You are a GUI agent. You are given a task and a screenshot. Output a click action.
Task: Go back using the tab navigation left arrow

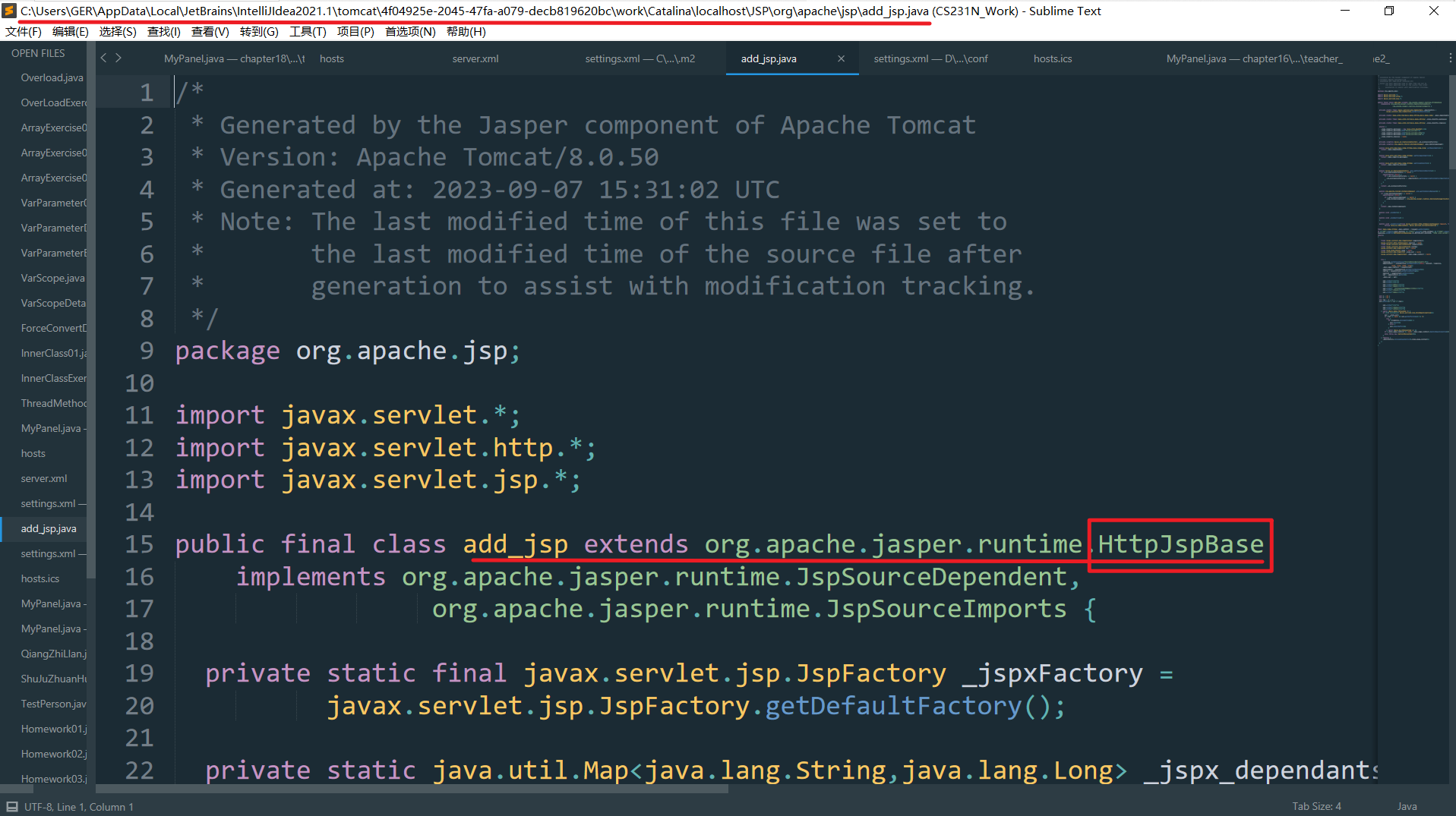click(x=104, y=58)
